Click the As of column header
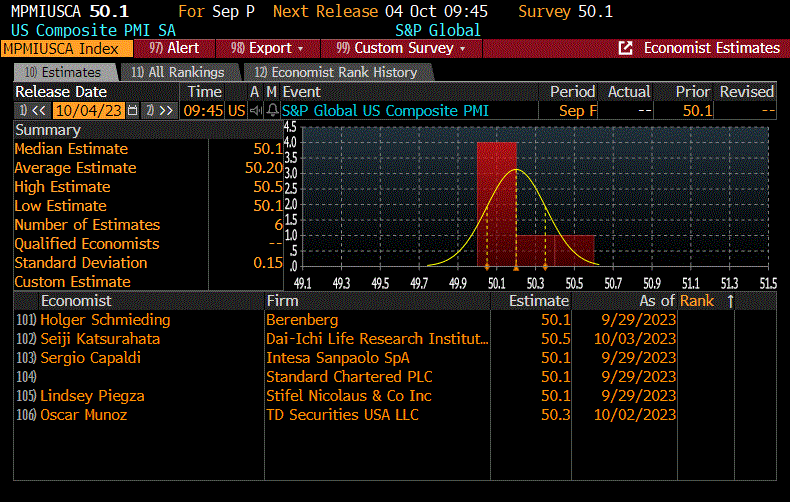Viewport: 790px width, 502px height. [x=656, y=301]
